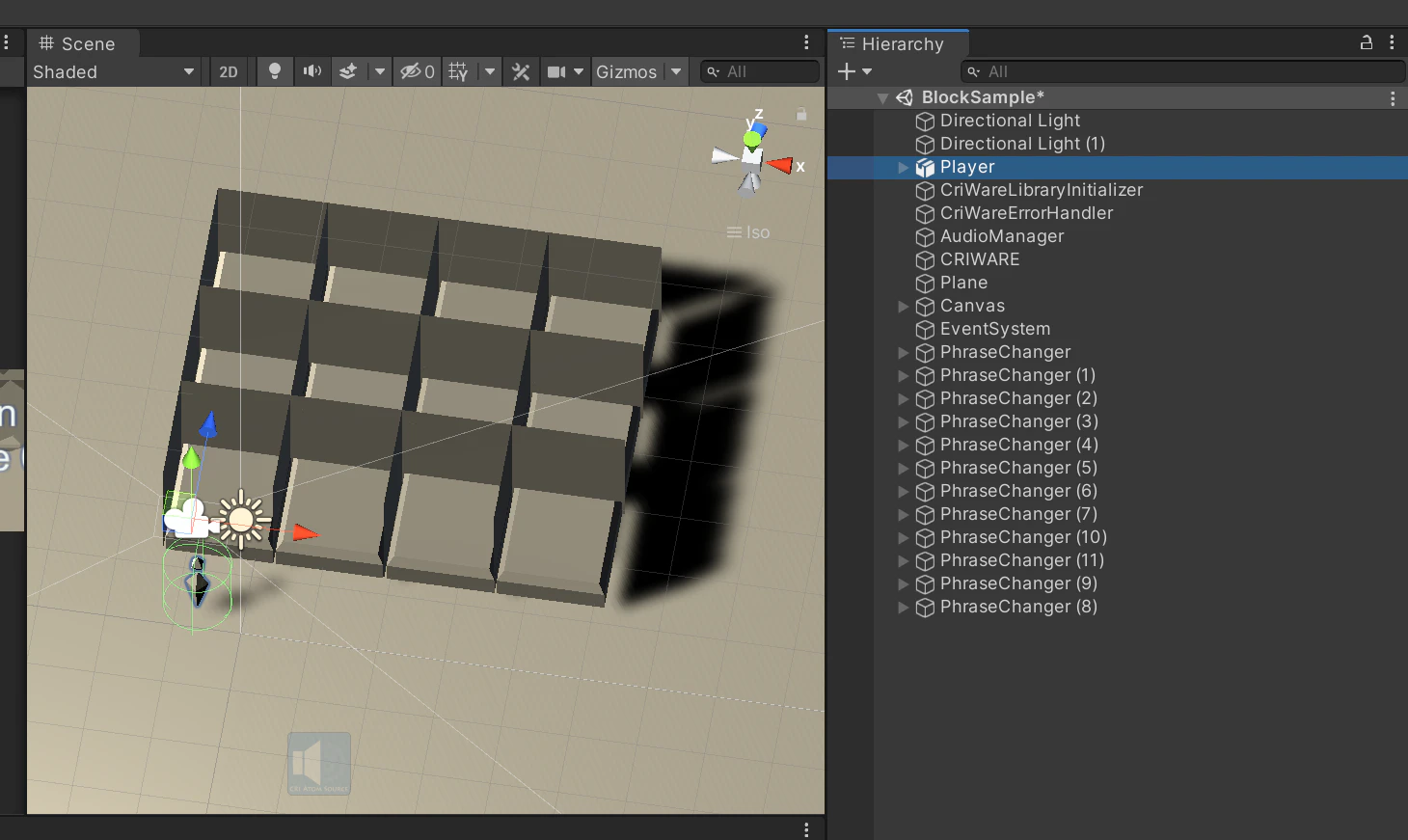The image size is (1408, 840).
Task: Open component tools wrench icon
Action: tap(521, 71)
